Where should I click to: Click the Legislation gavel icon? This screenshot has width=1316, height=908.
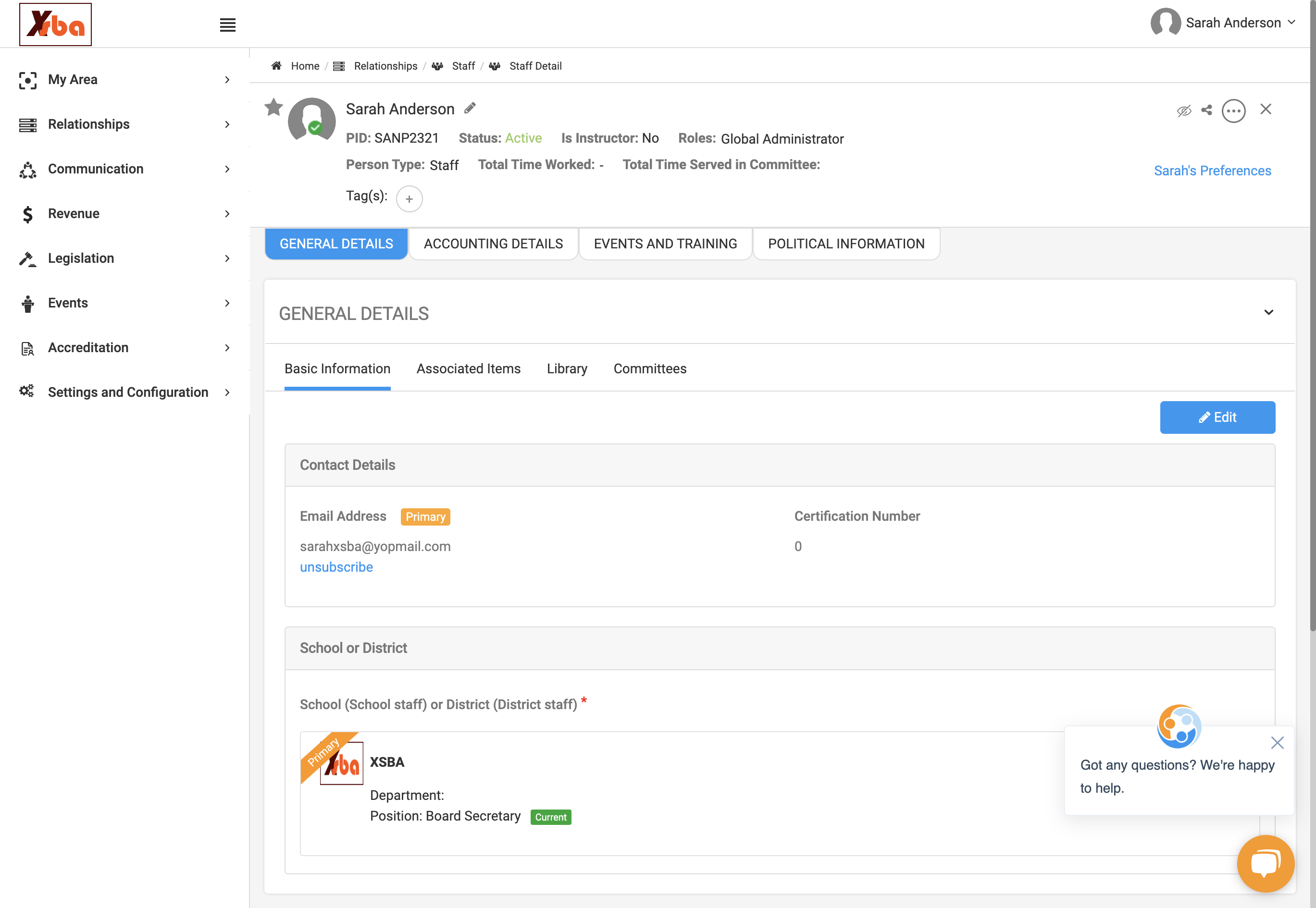coord(27,259)
